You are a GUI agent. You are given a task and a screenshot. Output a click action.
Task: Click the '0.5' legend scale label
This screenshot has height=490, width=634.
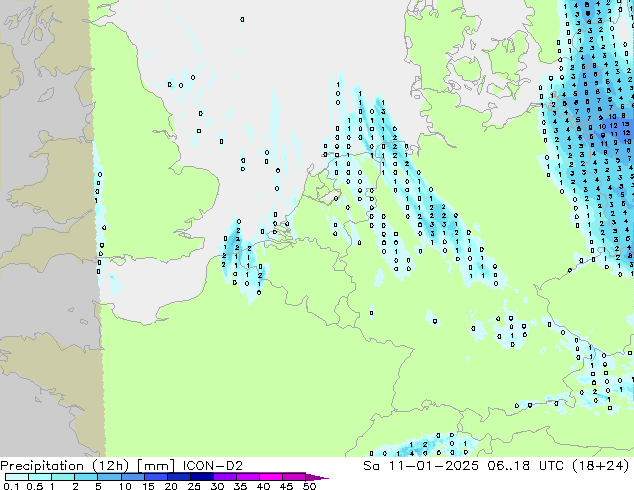coord(35,486)
